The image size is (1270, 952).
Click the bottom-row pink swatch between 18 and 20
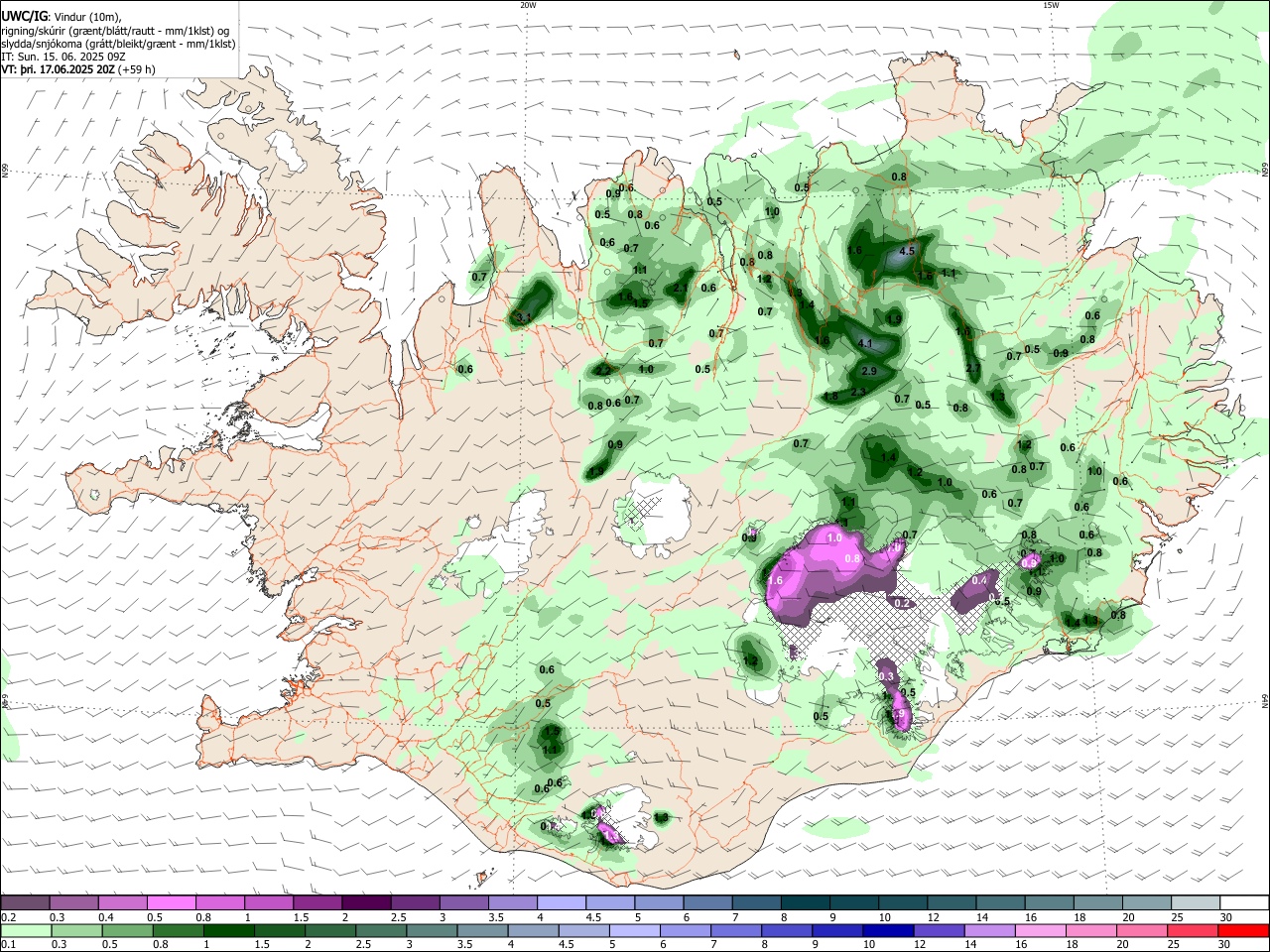point(1089,930)
